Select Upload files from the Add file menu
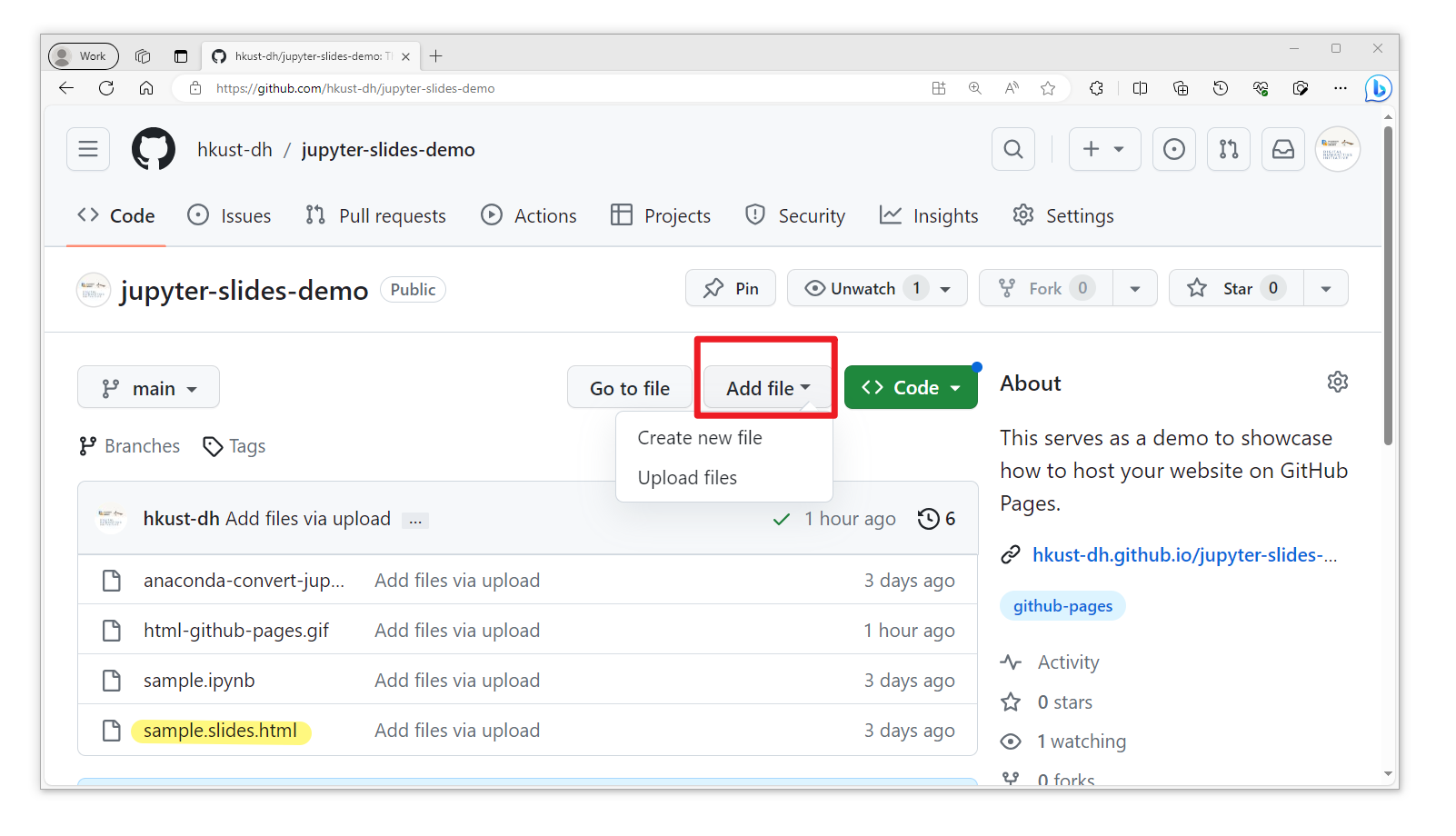Screen dimensions: 1456x836 (x=687, y=477)
